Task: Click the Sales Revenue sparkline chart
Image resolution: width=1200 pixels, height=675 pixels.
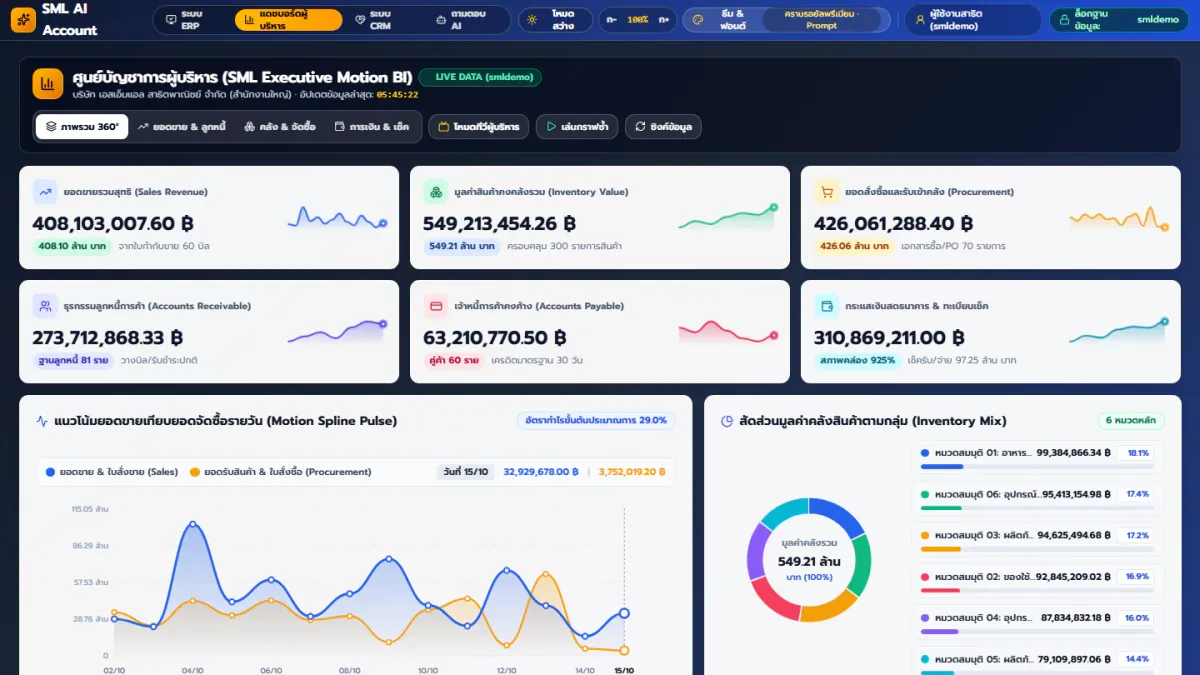Action: click(x=337, y=217)
